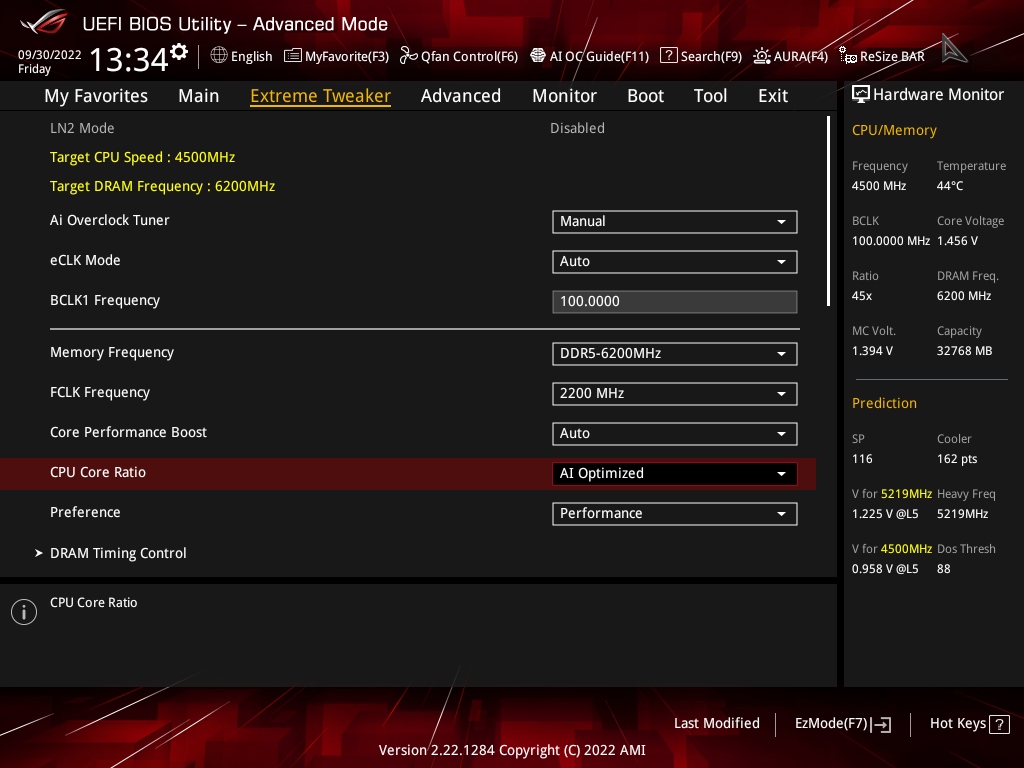This screenshot has width=1024, height=768.
Task: Select the highlighted CPU Core Ratio row label
Action: tap(98, 472)
